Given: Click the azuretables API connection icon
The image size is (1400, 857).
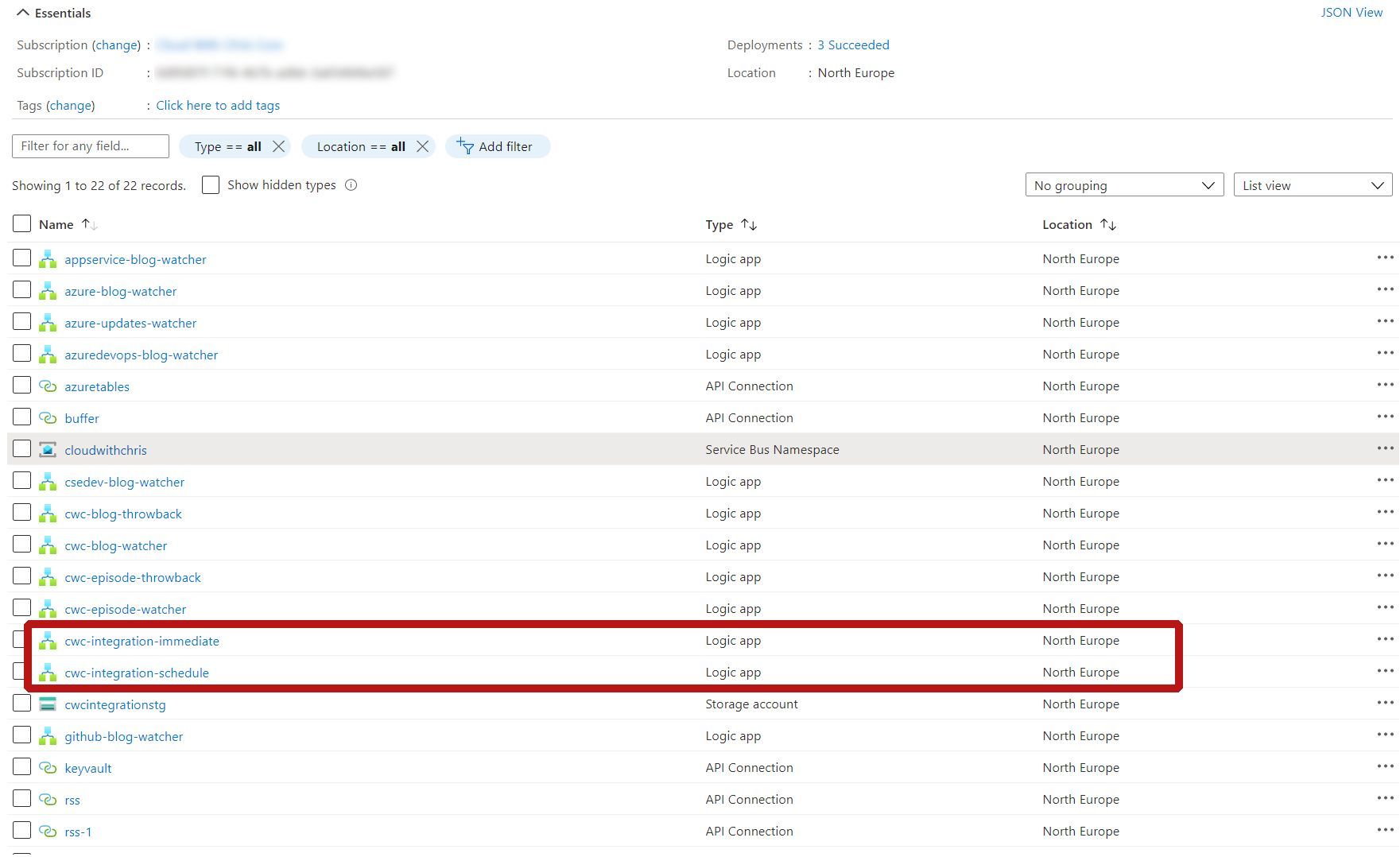Looking at the screenshot, I should click(48, 386).
